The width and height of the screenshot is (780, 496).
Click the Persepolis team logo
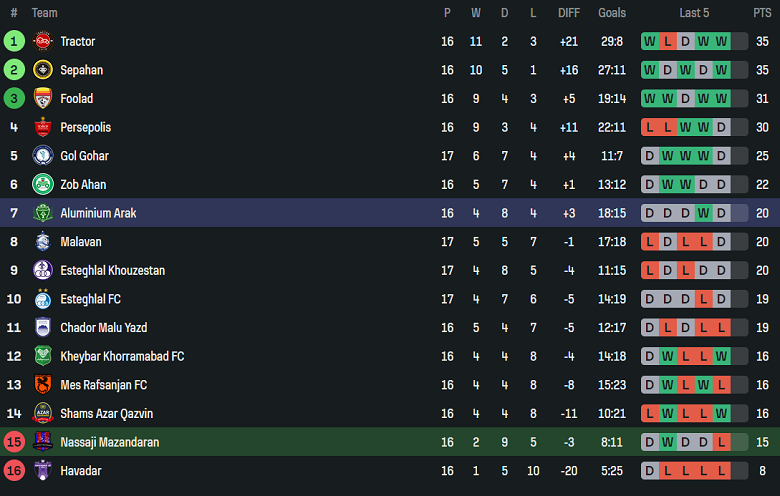click(42, 127)
